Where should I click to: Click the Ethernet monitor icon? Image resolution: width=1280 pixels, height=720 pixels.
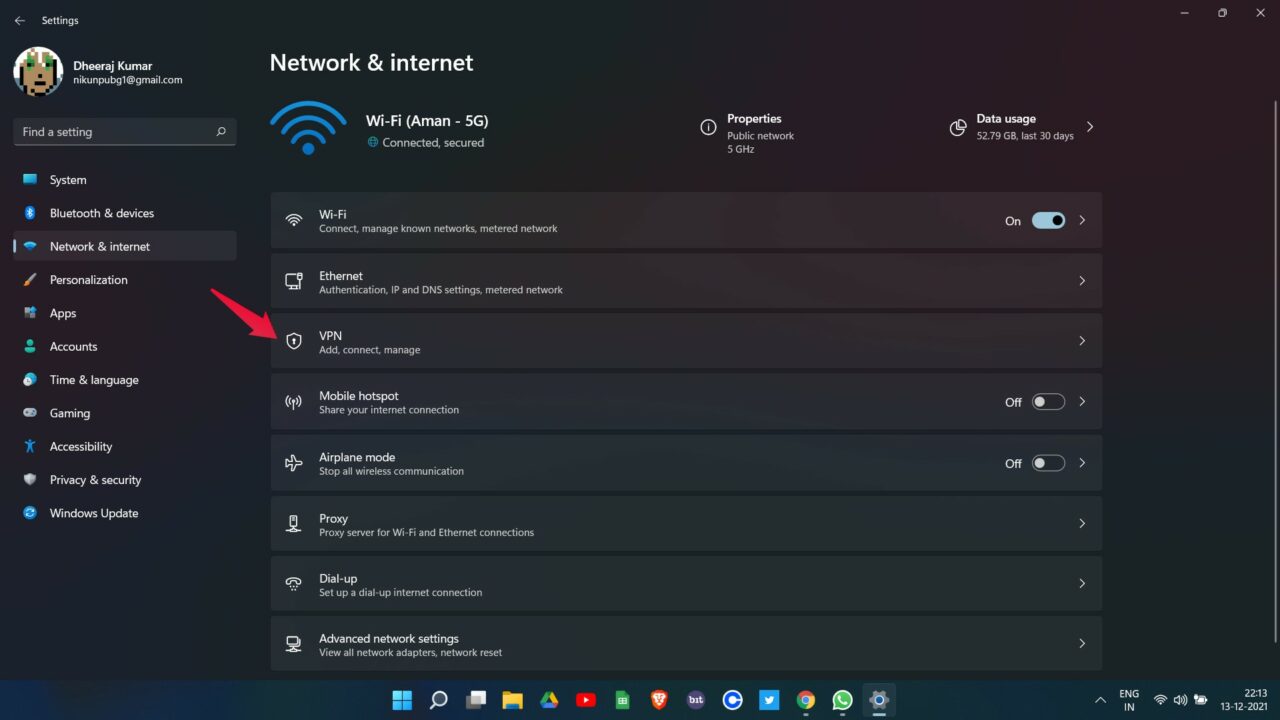[293, 281]
